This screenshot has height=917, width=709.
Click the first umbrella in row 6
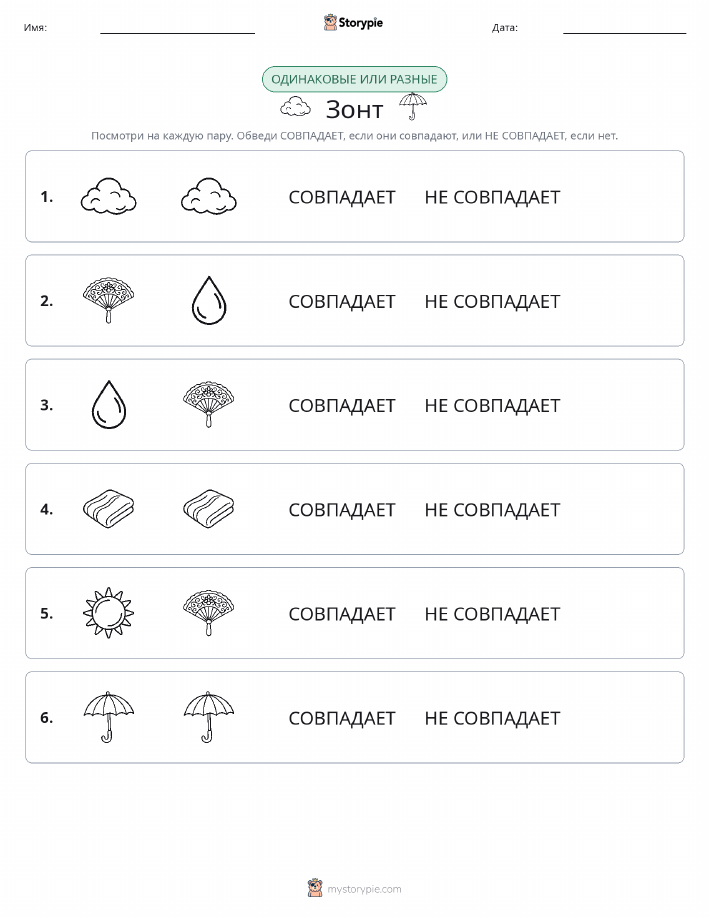click(x=108, y=717)
